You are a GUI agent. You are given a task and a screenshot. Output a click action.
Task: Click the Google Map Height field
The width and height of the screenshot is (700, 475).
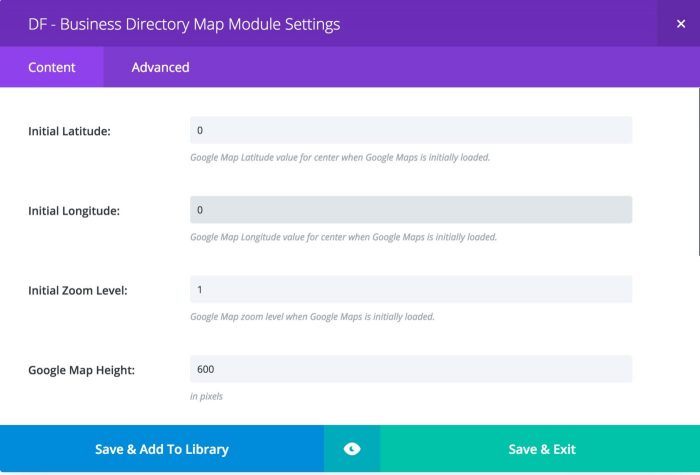pyautogui.click(x=411, y=369)
